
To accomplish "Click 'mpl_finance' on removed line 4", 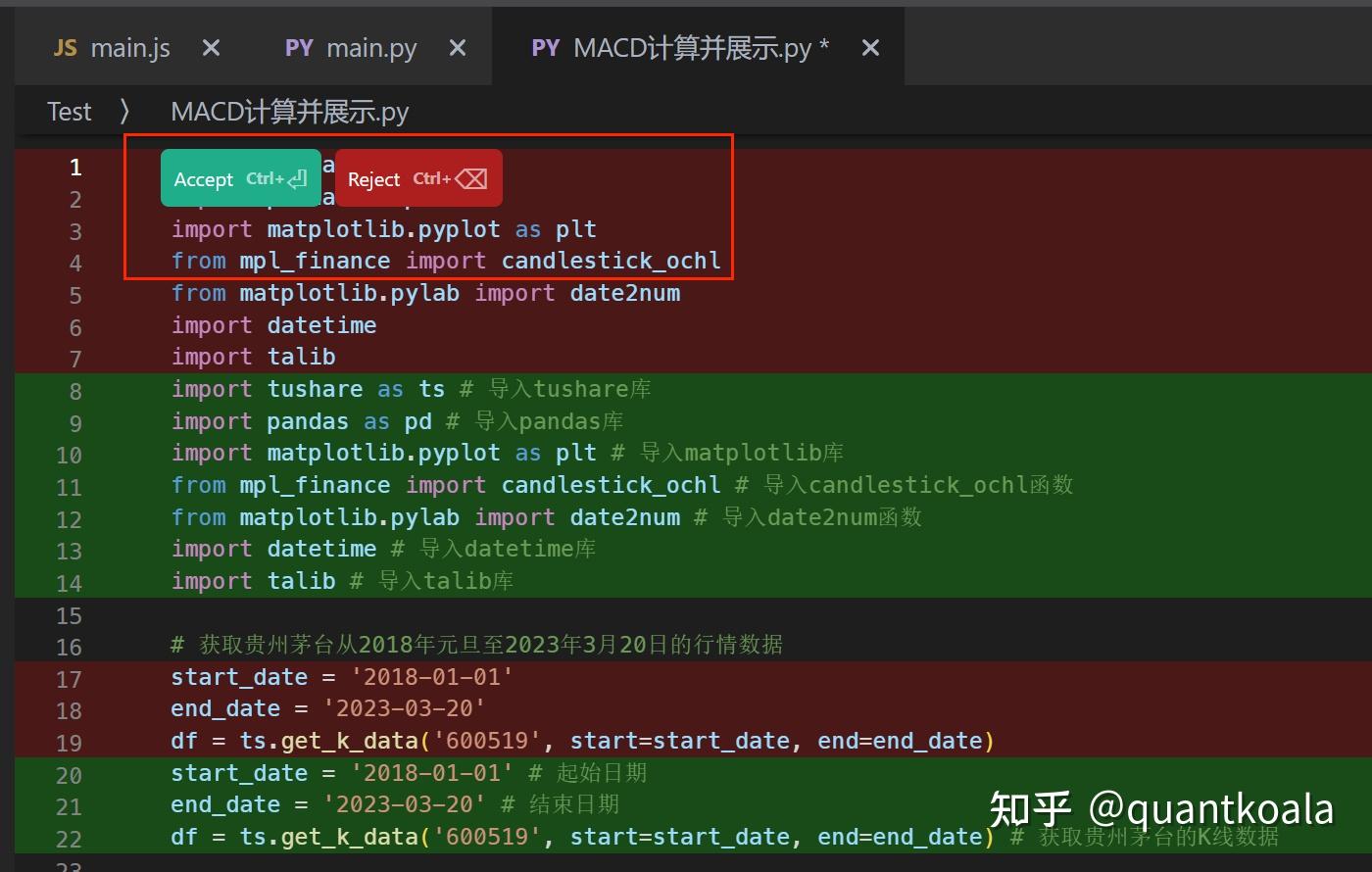I will tap(316, 261).
